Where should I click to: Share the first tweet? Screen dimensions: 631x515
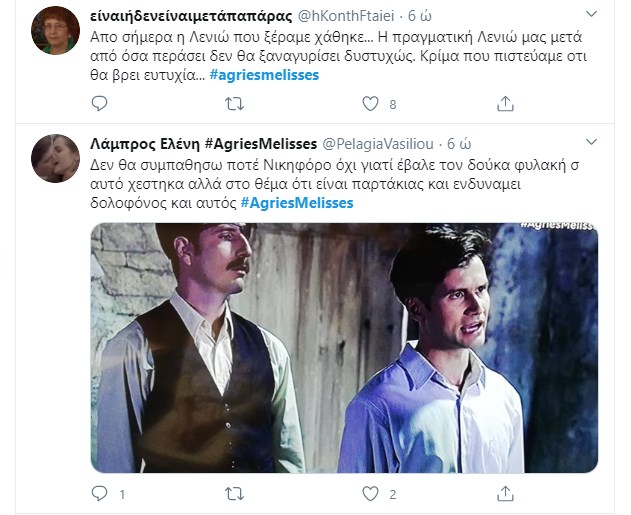click(x=506, y=103)
